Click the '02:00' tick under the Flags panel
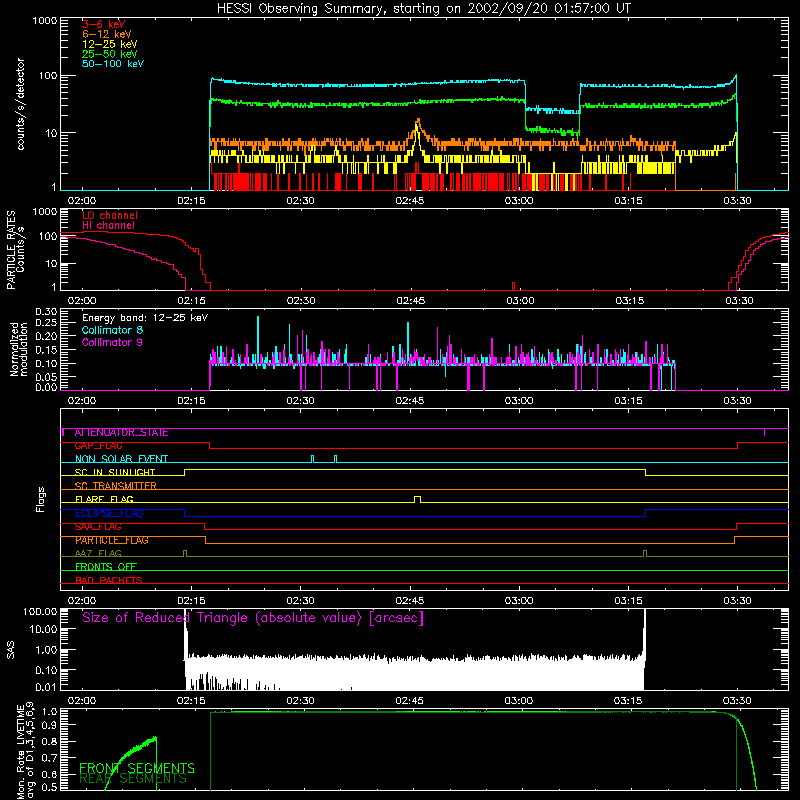Image resolution: width=800 pixels, height=800 pixels. pos(82,601)
